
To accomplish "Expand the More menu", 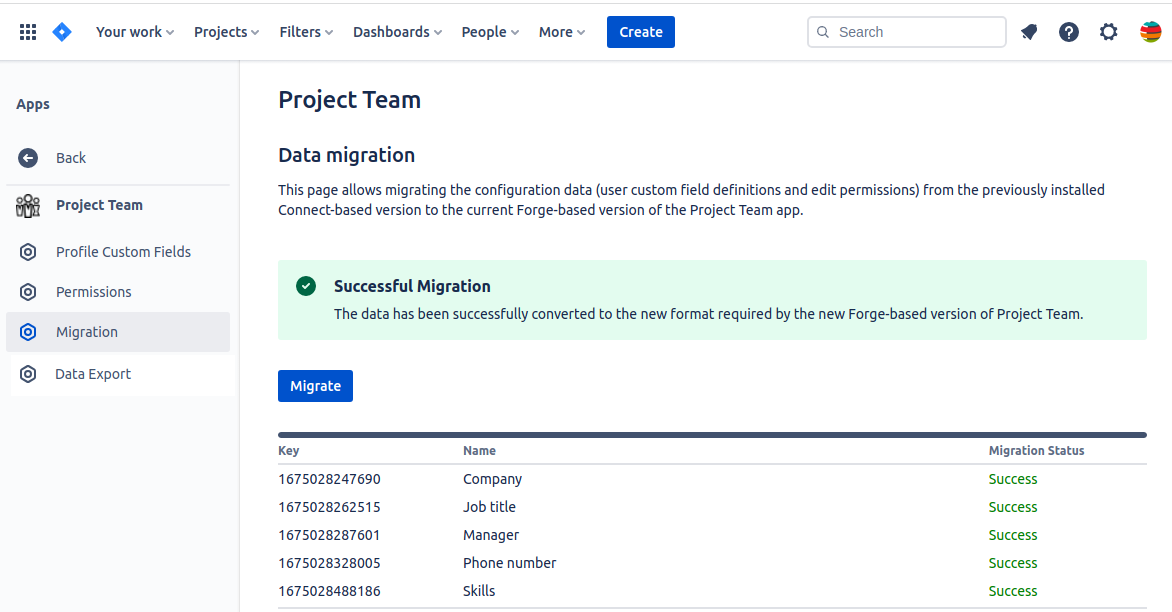I will (x=562, y=32).
